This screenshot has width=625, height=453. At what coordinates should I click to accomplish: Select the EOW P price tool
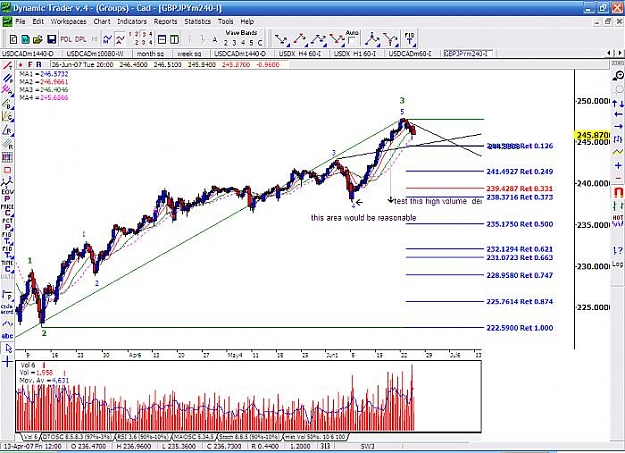click(7, 195)
